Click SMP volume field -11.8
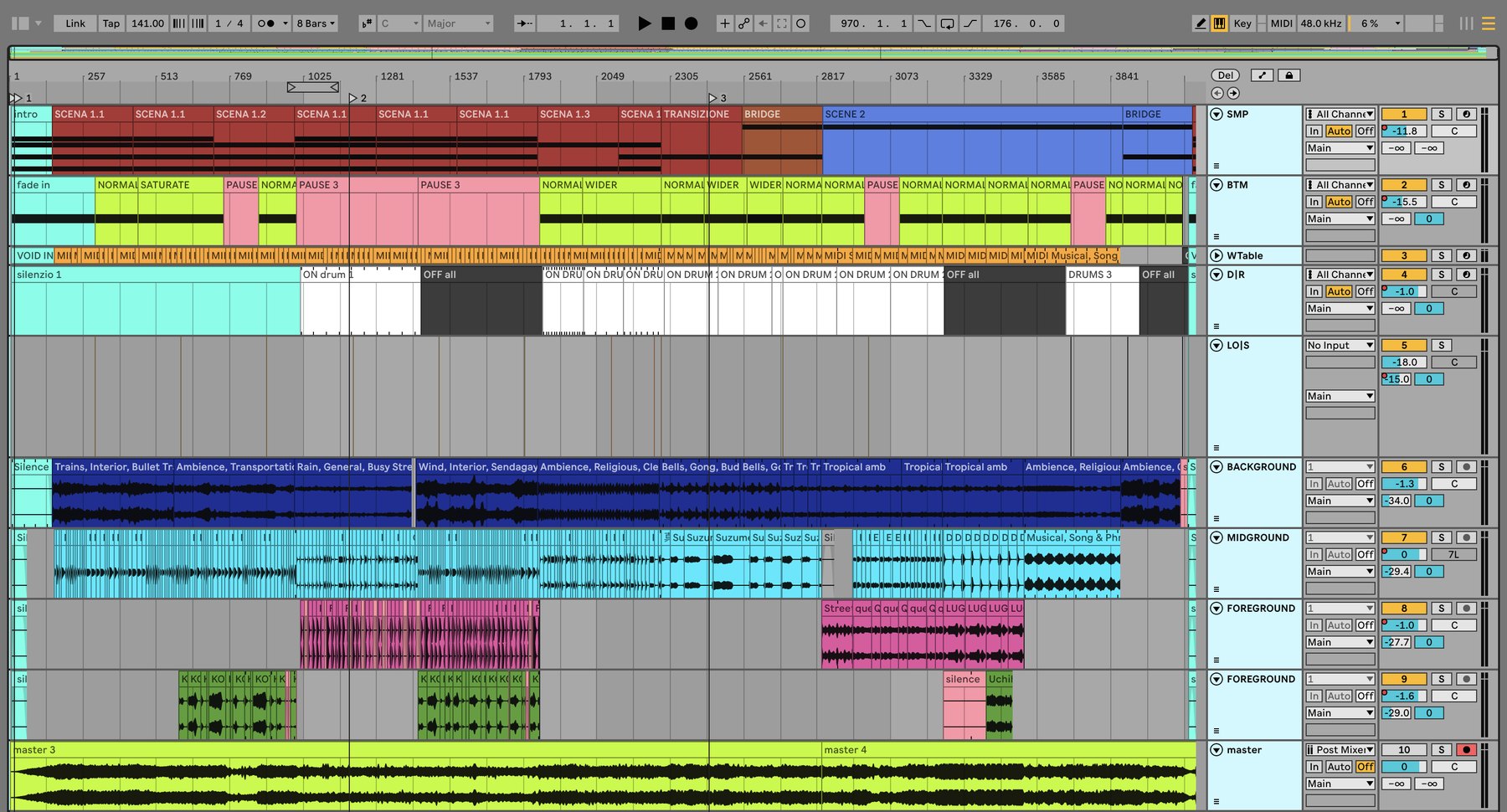This screenshot has width=1507, height=812. click(1404, 131)
